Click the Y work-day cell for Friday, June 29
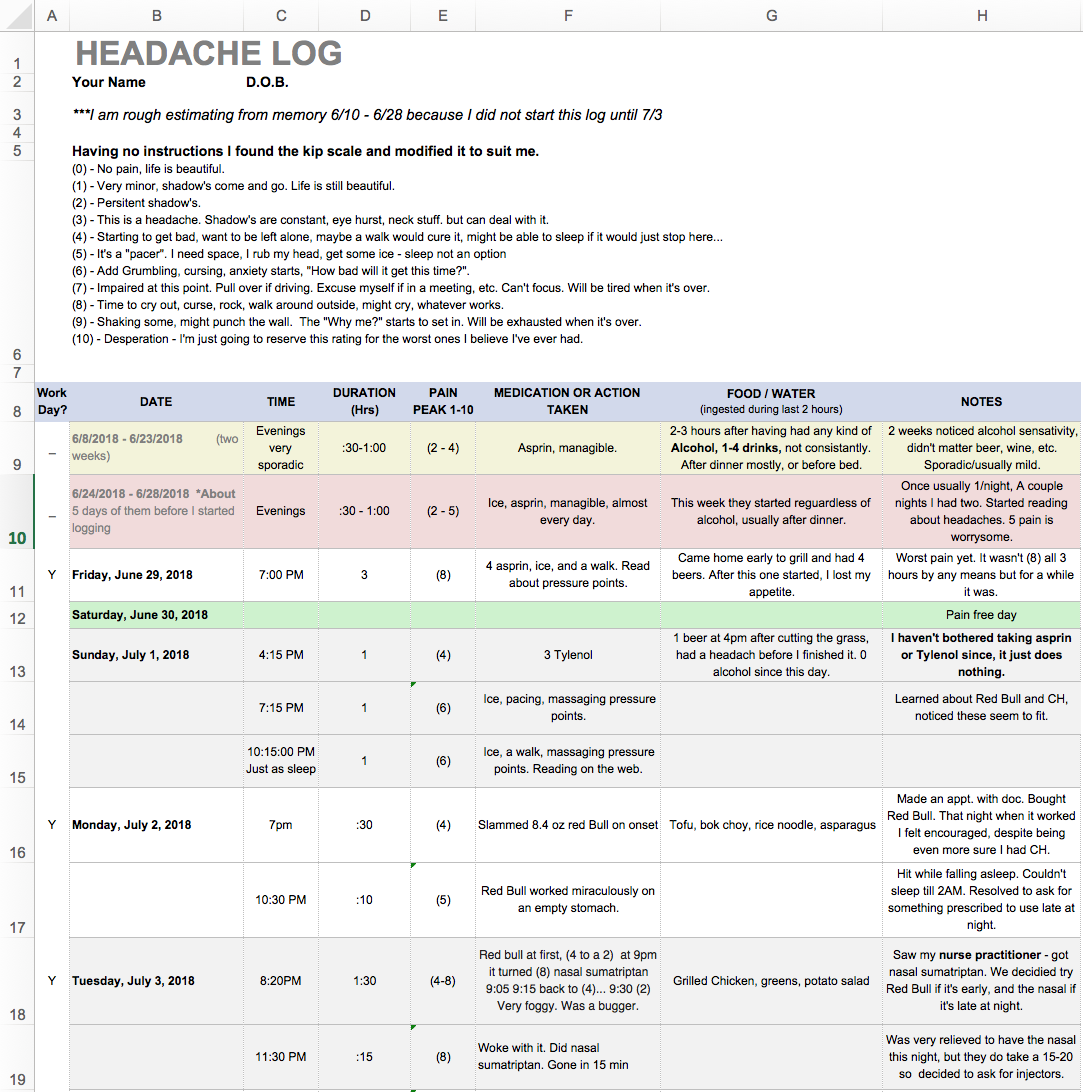The width and height of the screenshot is (1083, 1092). point(52,575)
